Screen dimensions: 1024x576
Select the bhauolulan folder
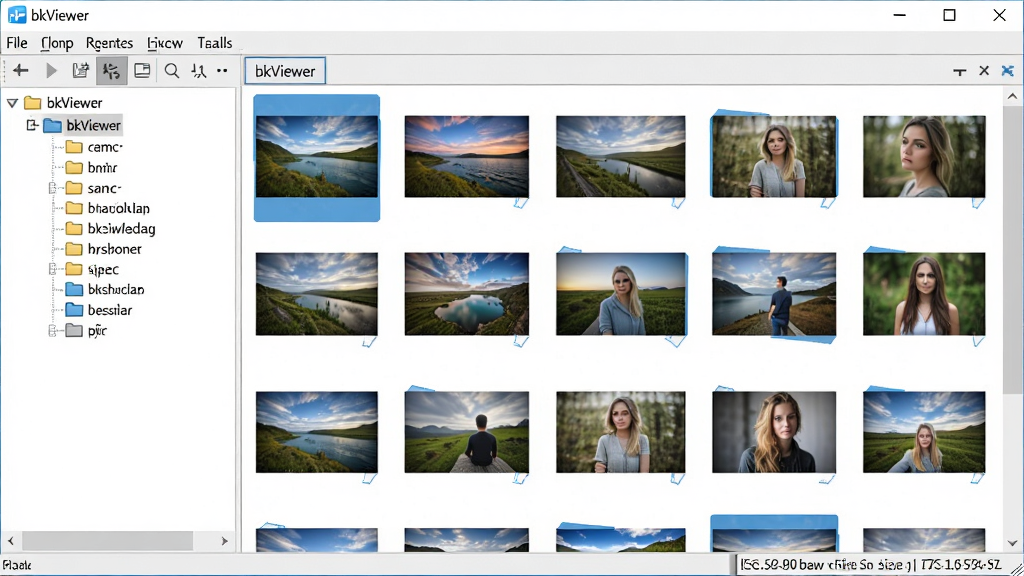pos(108,208)
